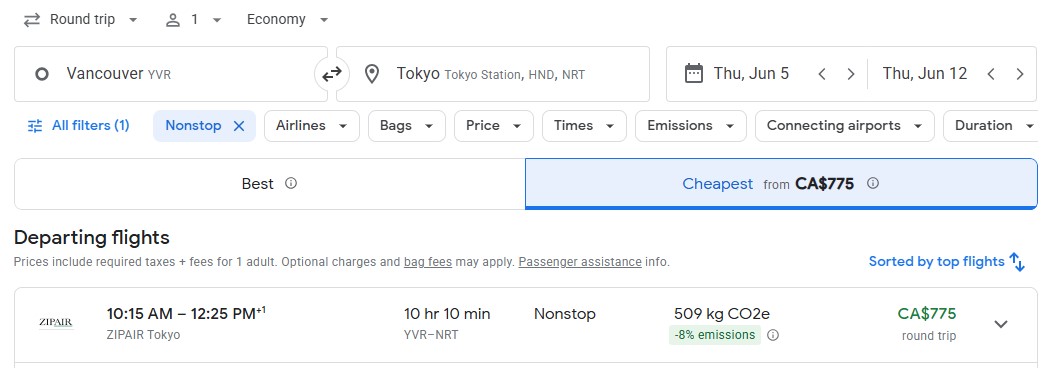1047x368 pixels.
Task: Select the 10:15 AM ZIPAIR Tokyo flight
Action: tap(526, 325)
